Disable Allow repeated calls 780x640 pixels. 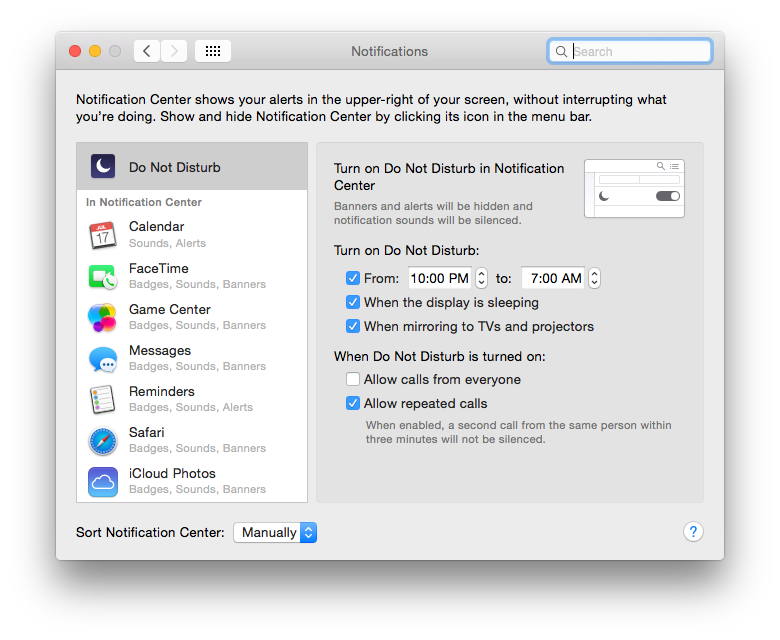click(353, 403)
